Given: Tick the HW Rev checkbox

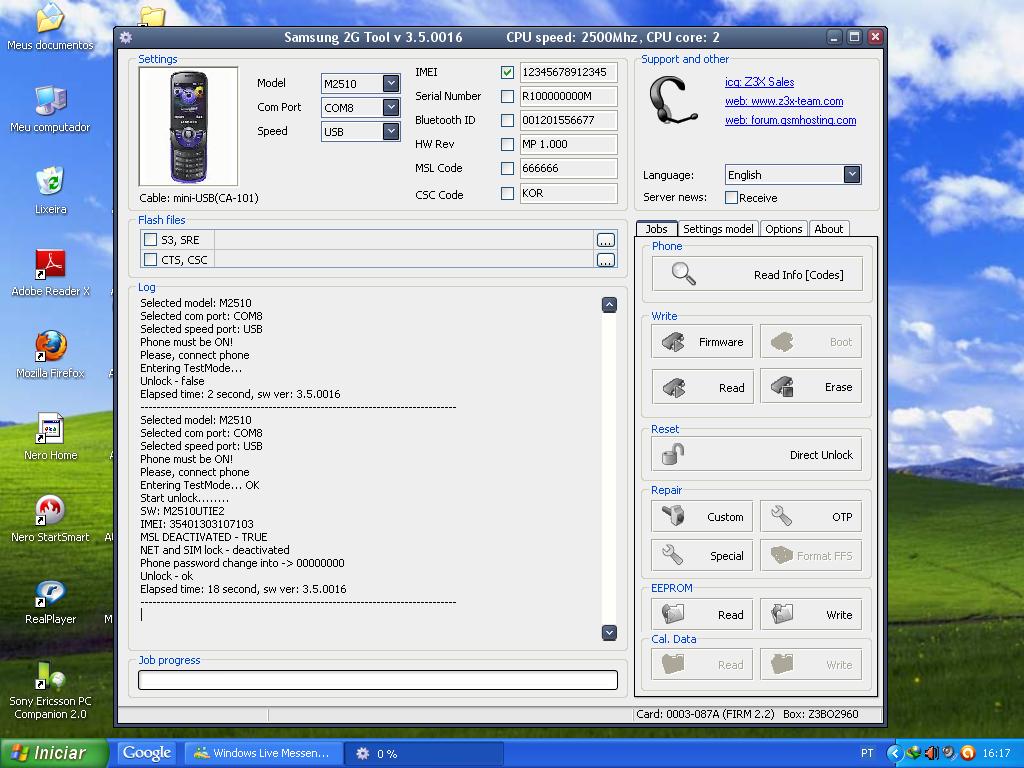Looking at the screenshot, I should coord(507,144).
